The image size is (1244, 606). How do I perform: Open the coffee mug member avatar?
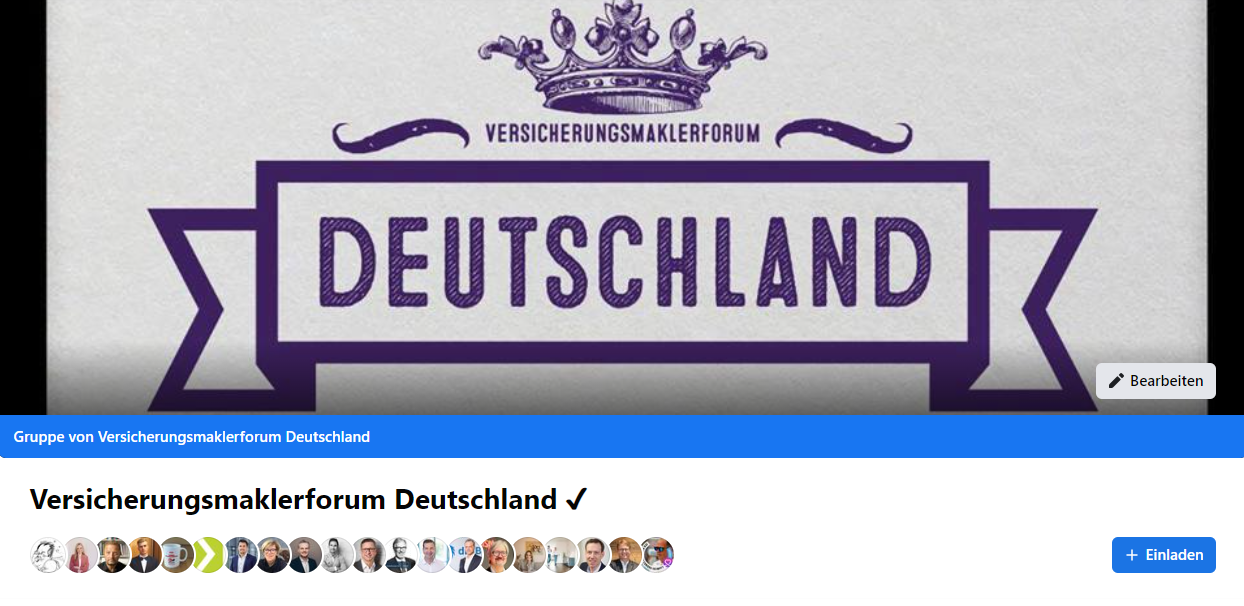(x=176, y=555)
